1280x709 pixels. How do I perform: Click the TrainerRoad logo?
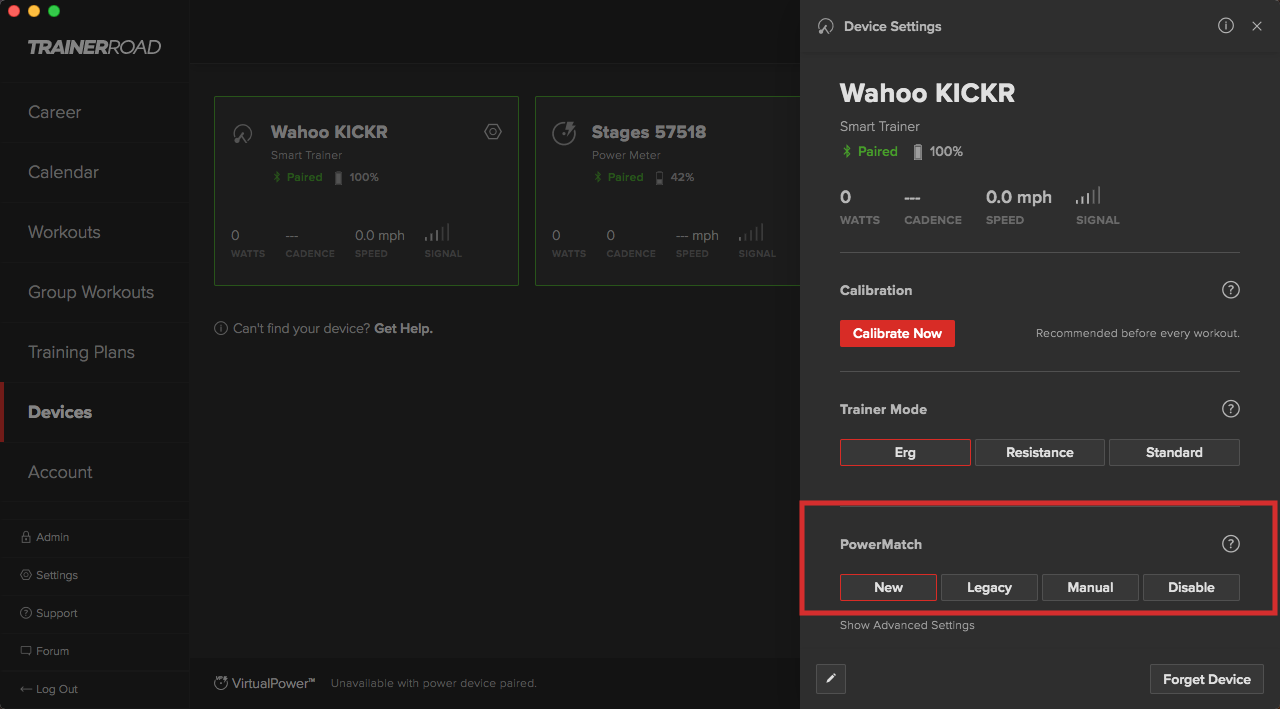tap(94, 47)
